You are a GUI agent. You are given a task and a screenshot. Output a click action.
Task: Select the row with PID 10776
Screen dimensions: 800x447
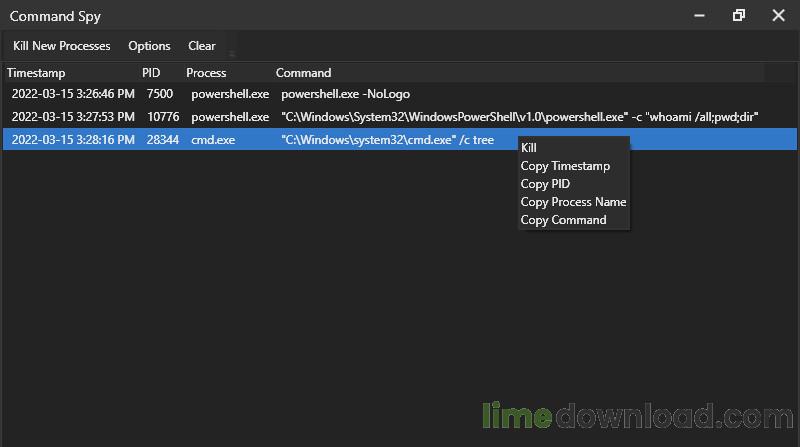pos(400,117)
